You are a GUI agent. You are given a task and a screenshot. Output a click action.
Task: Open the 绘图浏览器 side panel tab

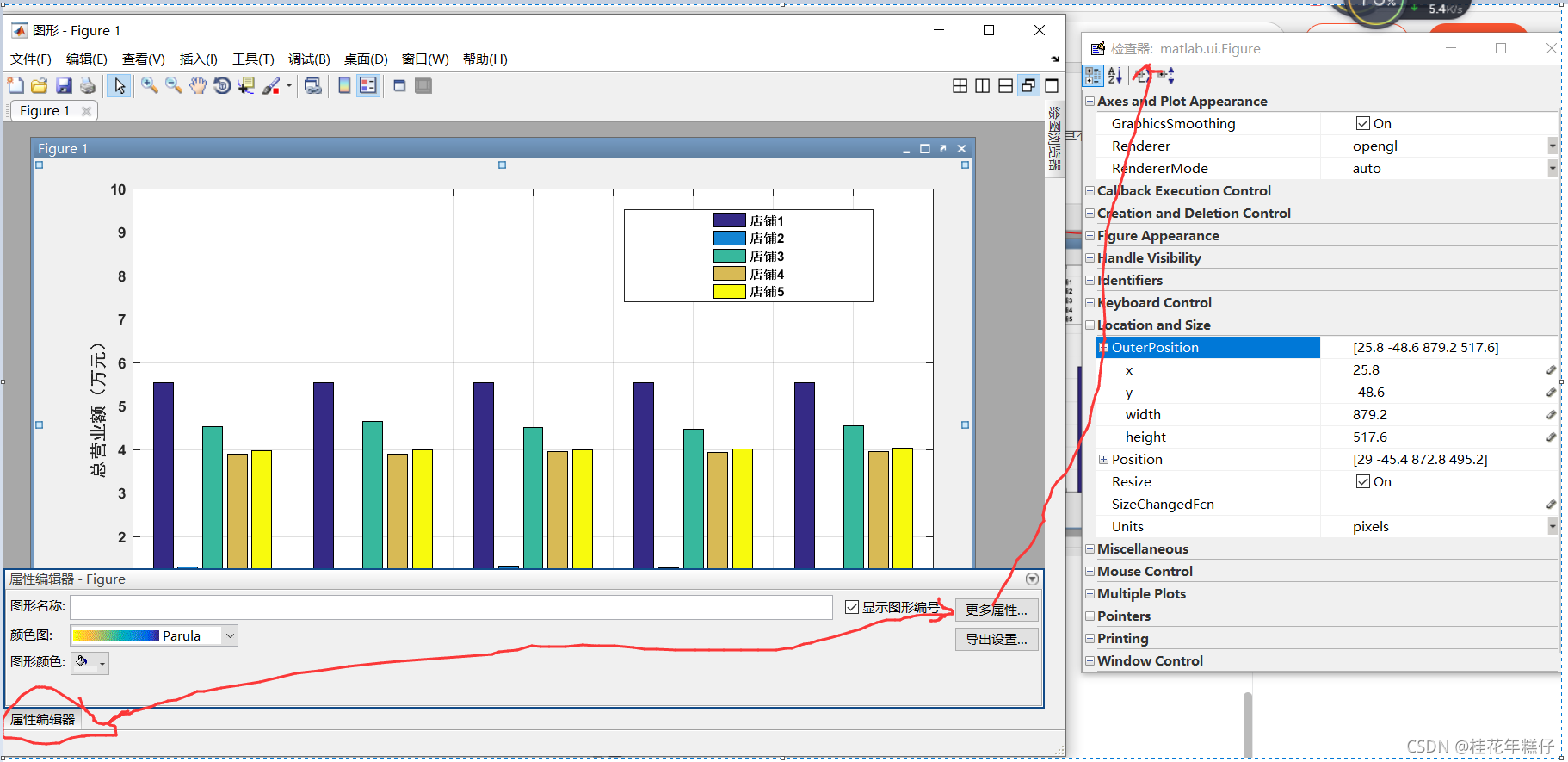[1054, 139]
